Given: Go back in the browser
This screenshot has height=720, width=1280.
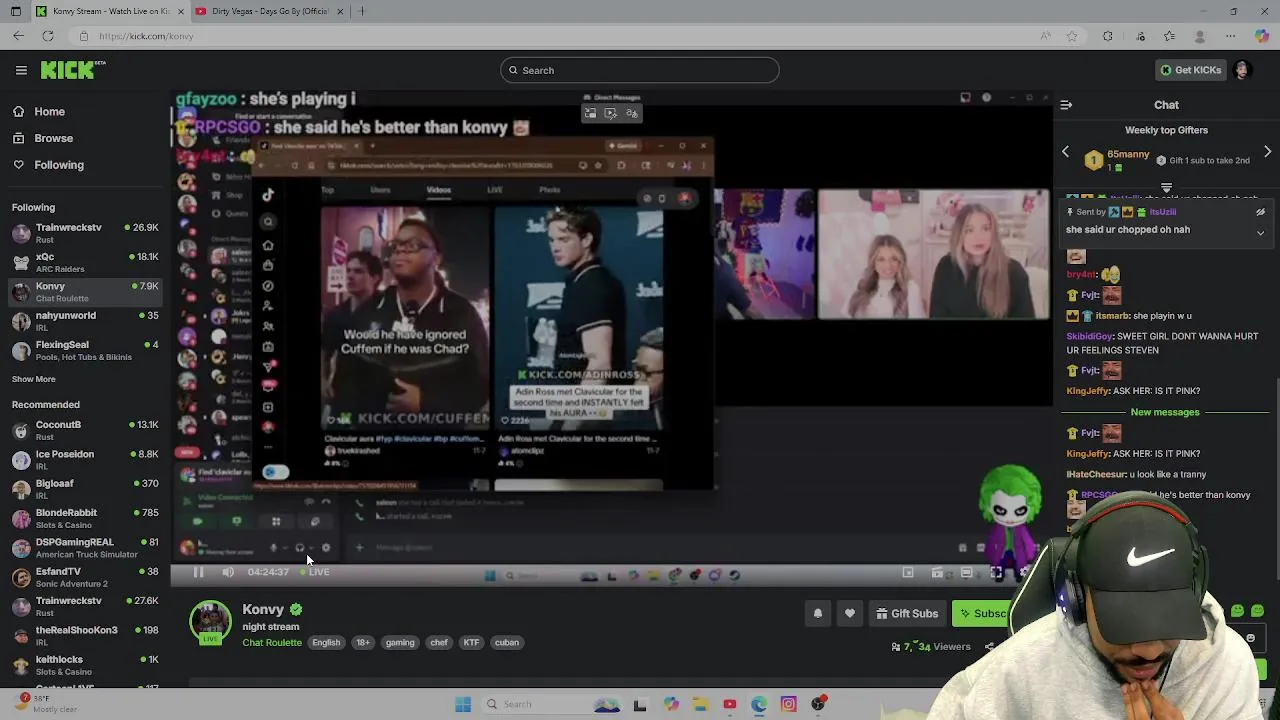Looking at the screenshot, I should tap(19, 36).
